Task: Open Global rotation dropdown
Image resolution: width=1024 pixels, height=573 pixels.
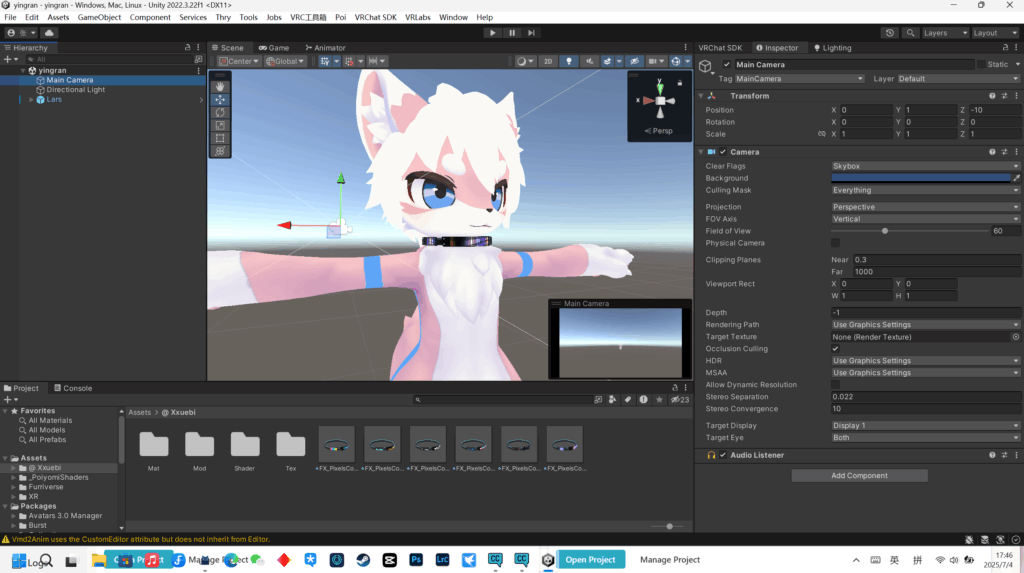Action: tap(285, 61)
